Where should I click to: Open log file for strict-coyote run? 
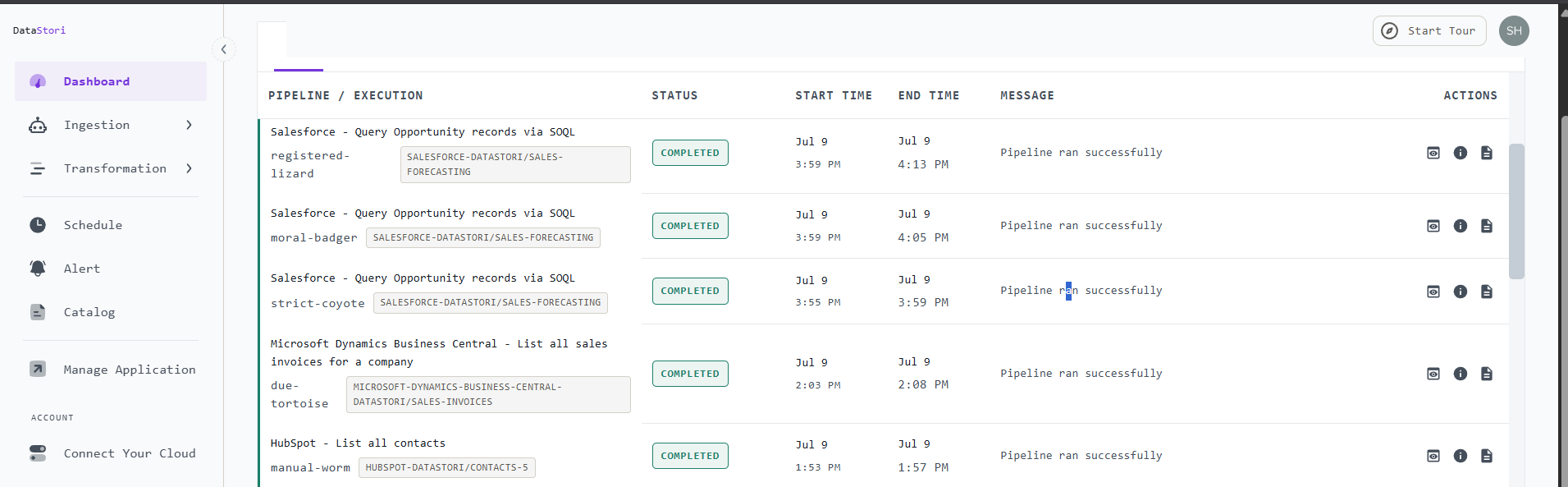click(x=1487, y=292)
